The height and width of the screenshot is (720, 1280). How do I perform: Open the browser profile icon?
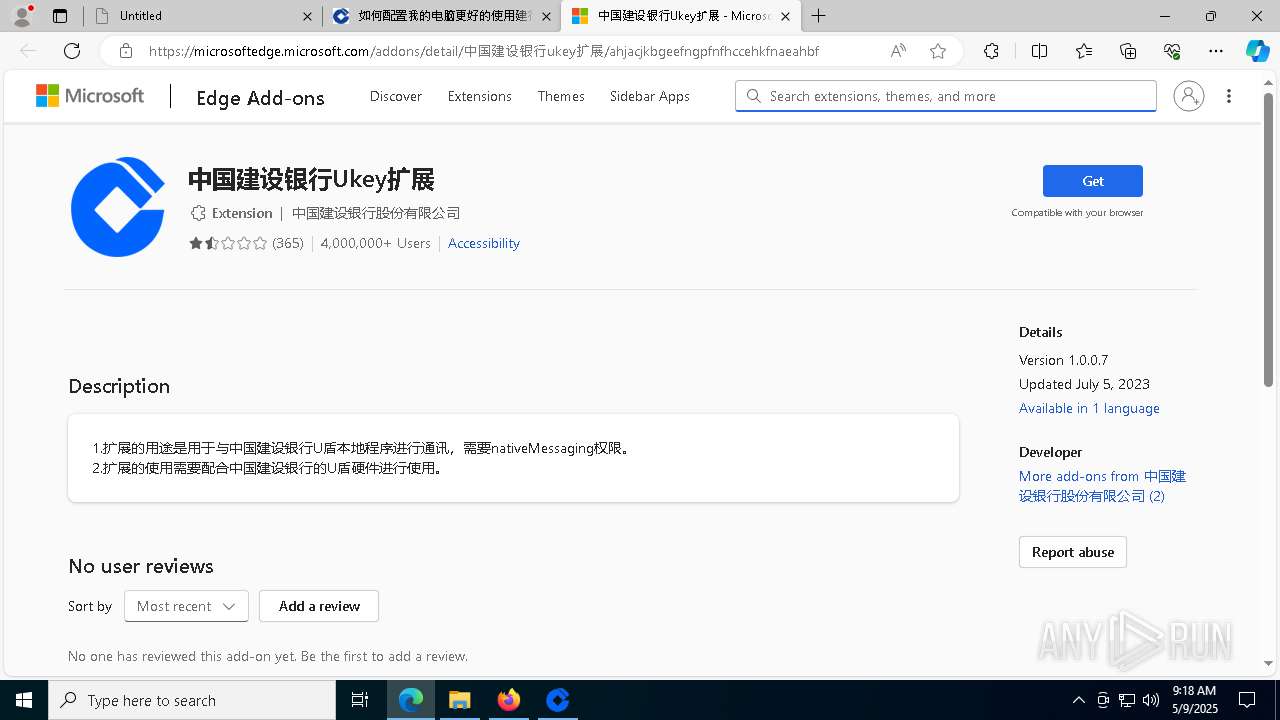point(22,15)
